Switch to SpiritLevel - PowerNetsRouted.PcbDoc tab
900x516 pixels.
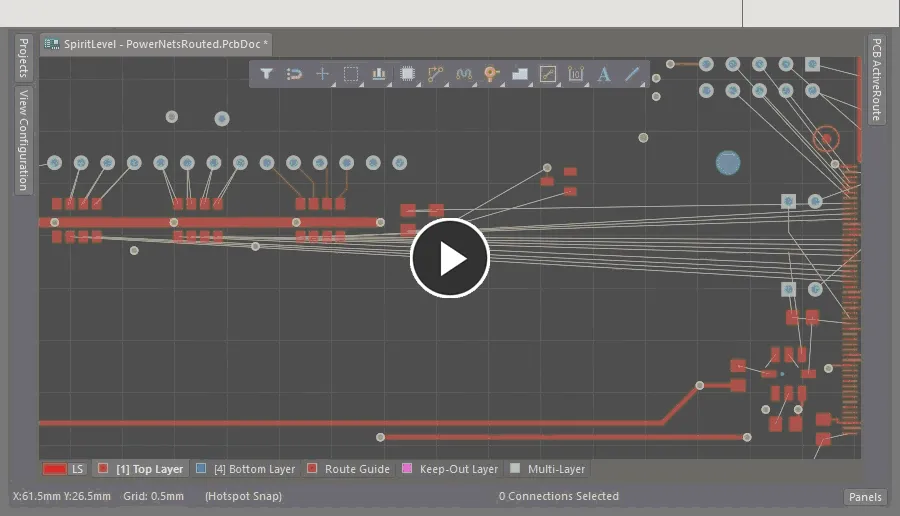click(156, 44)
